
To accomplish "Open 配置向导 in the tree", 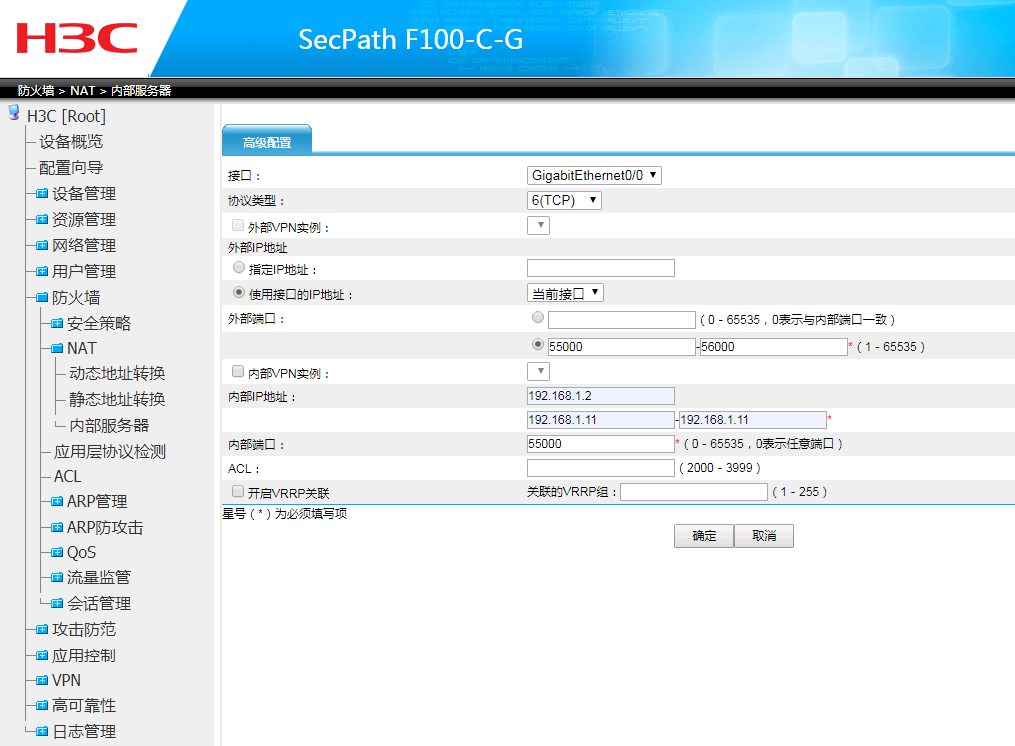I will click(71, 168).
